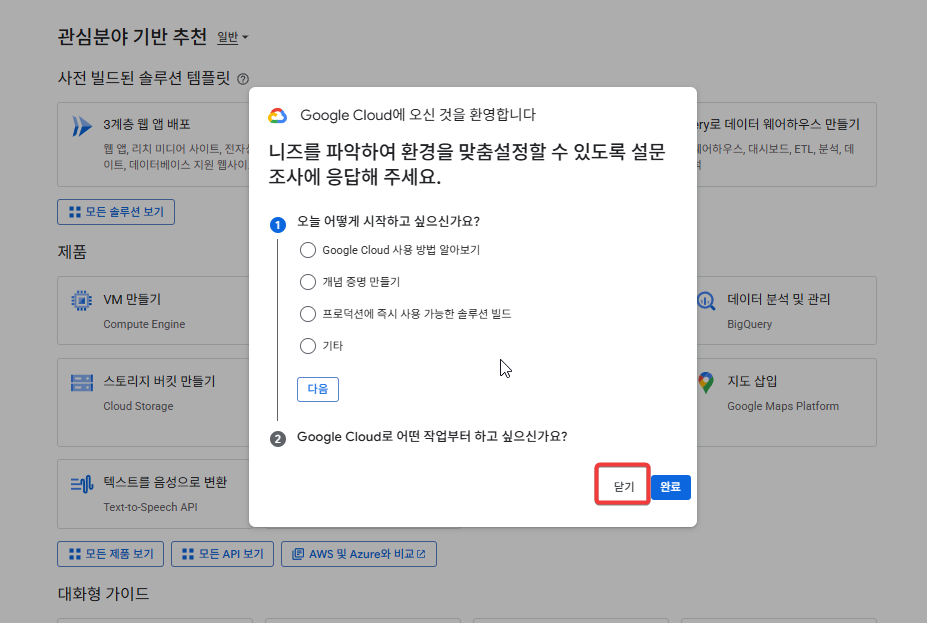927x623 pixels.
Task: Click 닫기 to dismiss the dialog
Action: click(x=623, y=487)
